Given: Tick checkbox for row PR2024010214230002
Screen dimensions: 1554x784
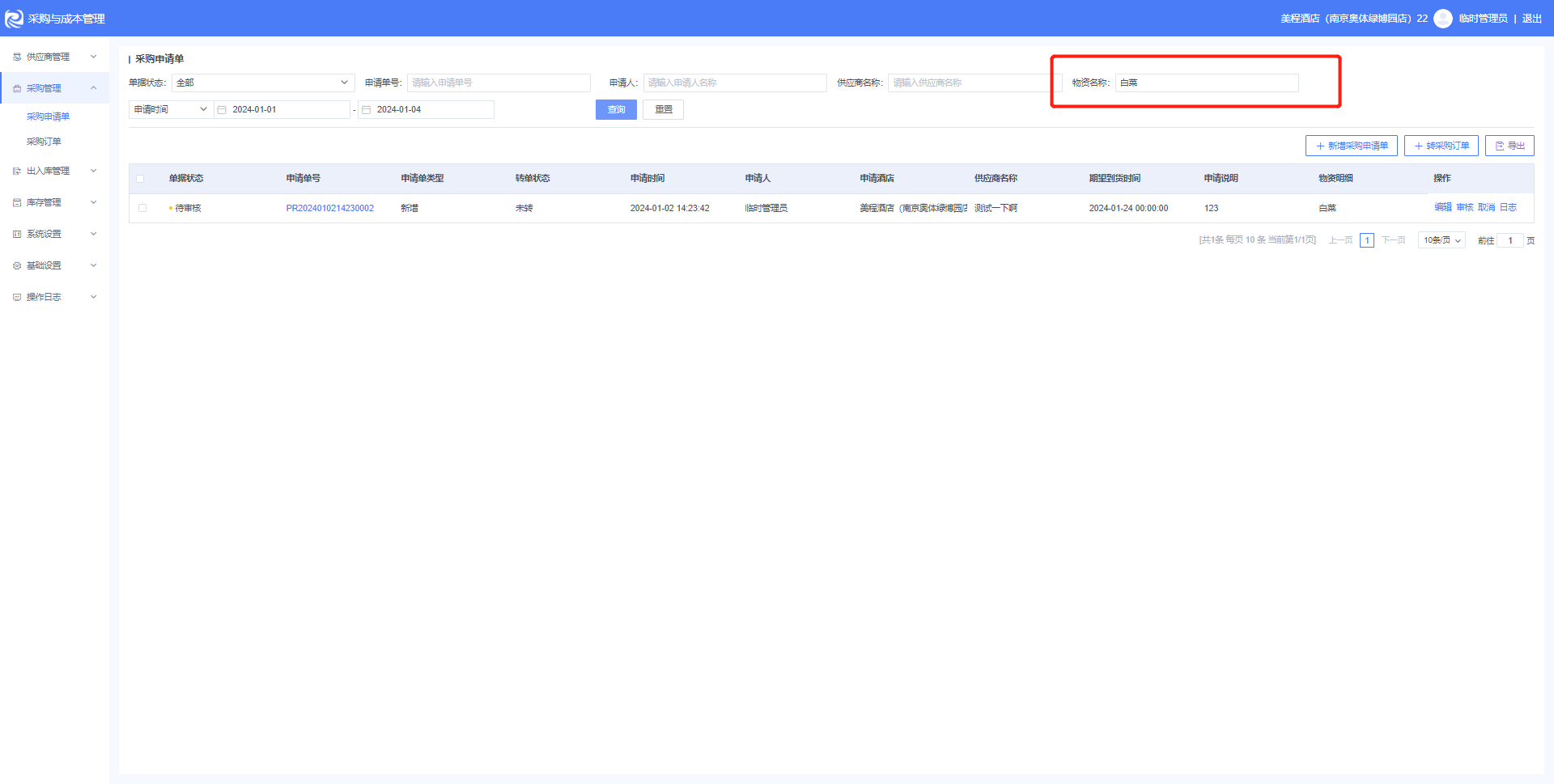Looking at the screenshot, I should [142, 208].
